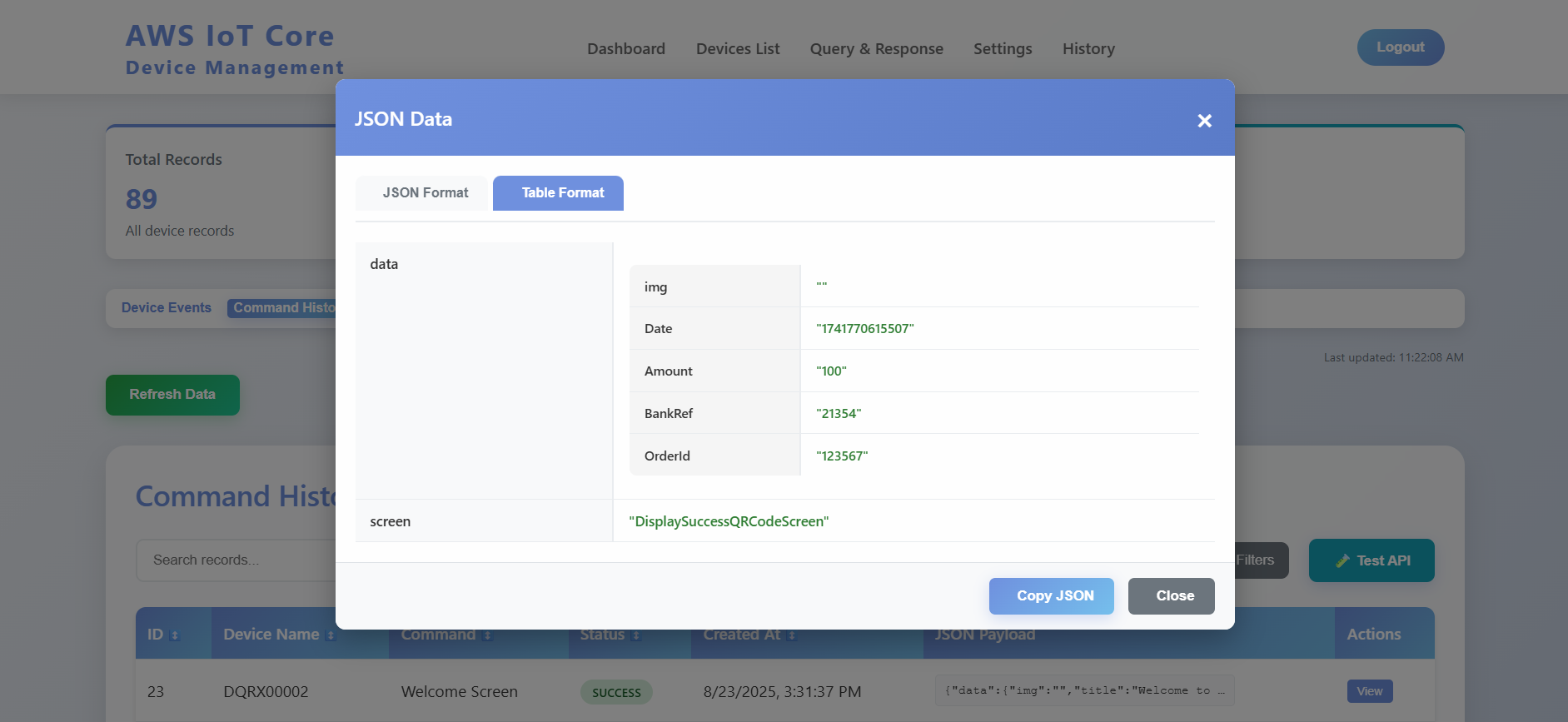Navigate to the History page
This screenshot has width=1568, height=722.
pyautogui.click(x=1088, y=49)
